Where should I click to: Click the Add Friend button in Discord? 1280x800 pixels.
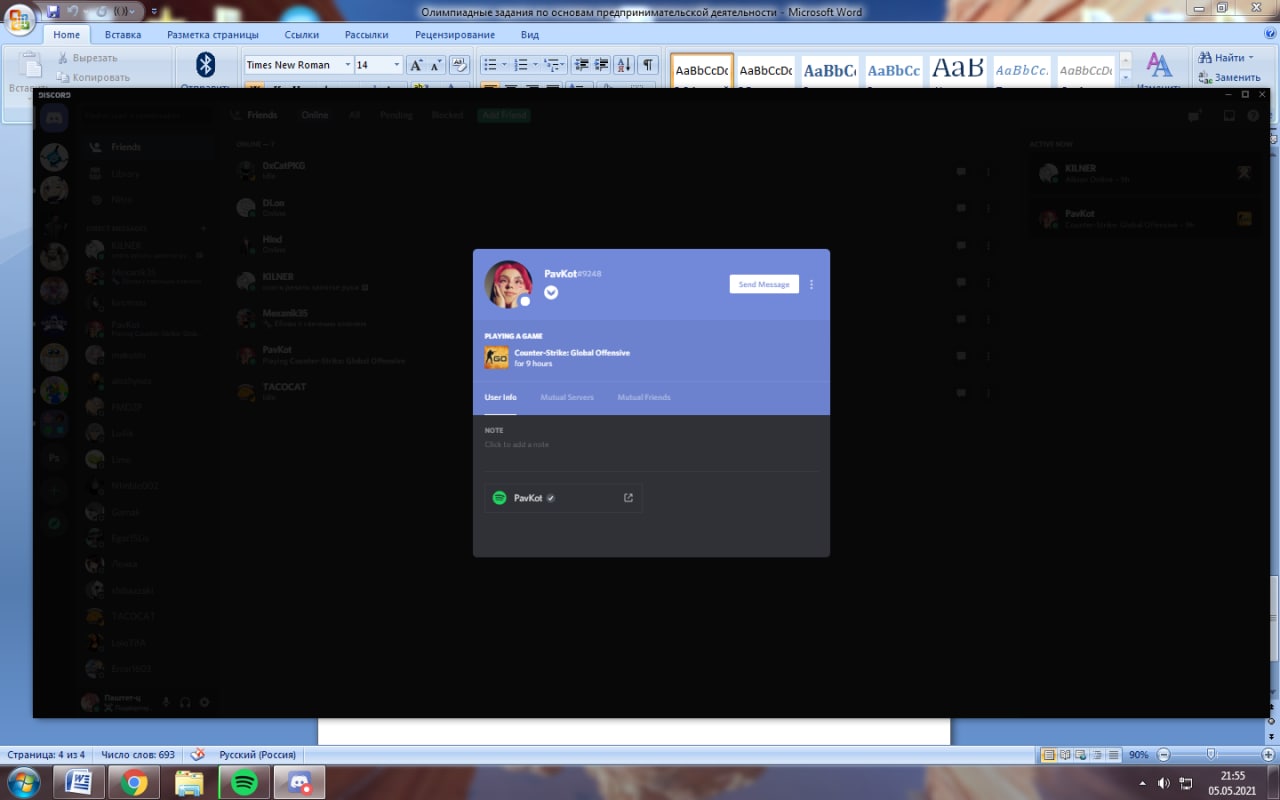[504, 115]
